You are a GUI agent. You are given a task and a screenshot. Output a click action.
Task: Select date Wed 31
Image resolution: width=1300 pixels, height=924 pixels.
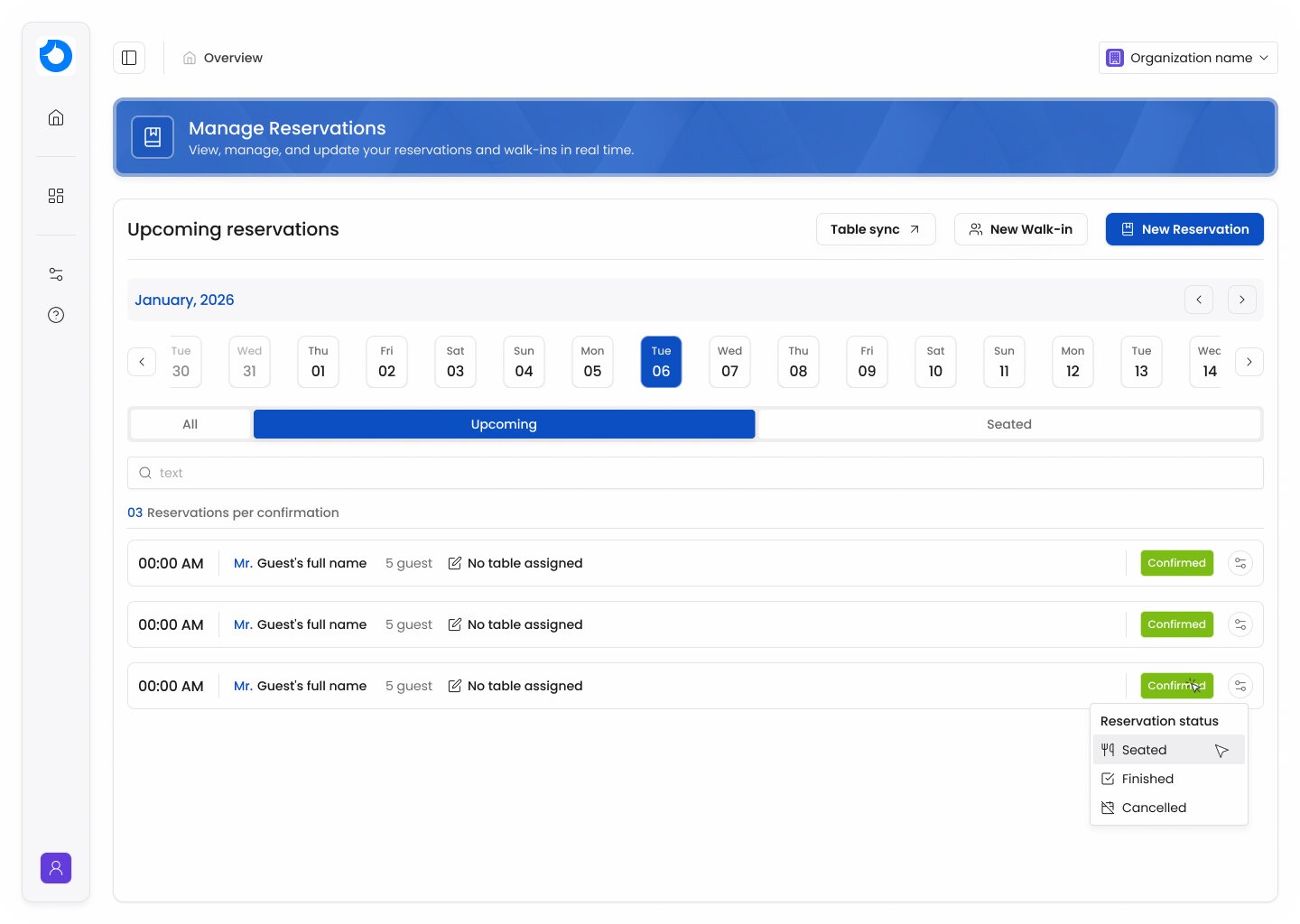coord(250,362)
